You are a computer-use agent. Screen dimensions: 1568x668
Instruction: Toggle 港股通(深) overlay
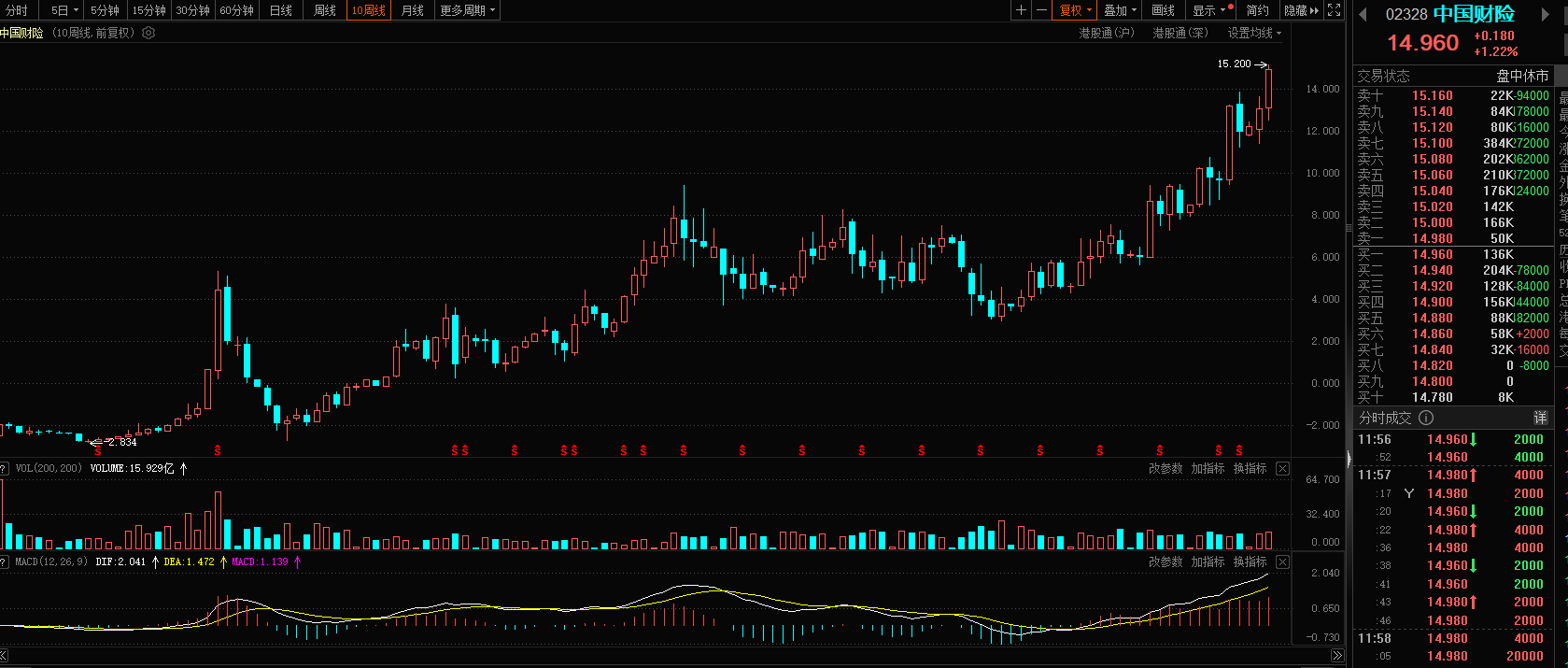1180,33
